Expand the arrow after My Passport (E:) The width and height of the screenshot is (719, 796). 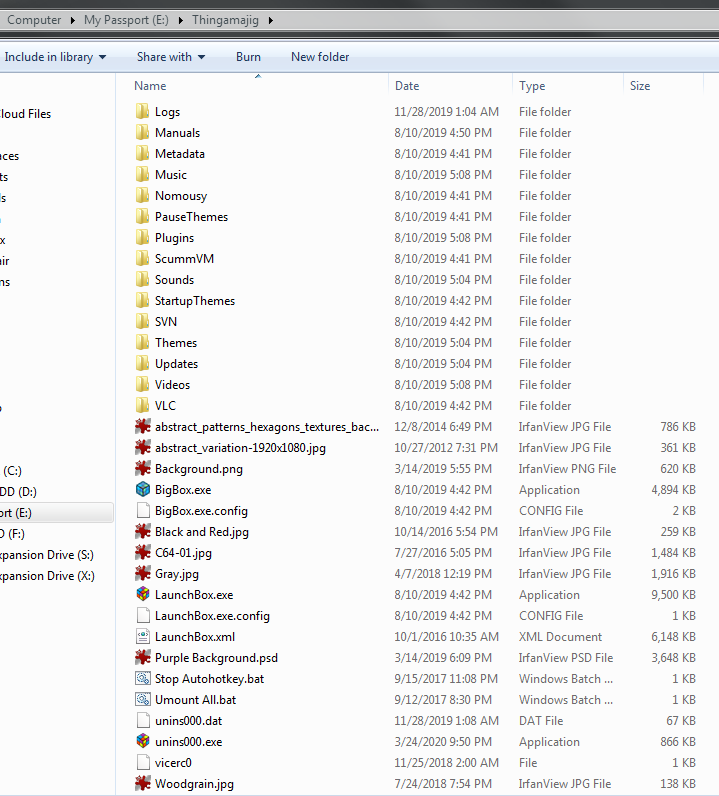(x=180, y=20)
